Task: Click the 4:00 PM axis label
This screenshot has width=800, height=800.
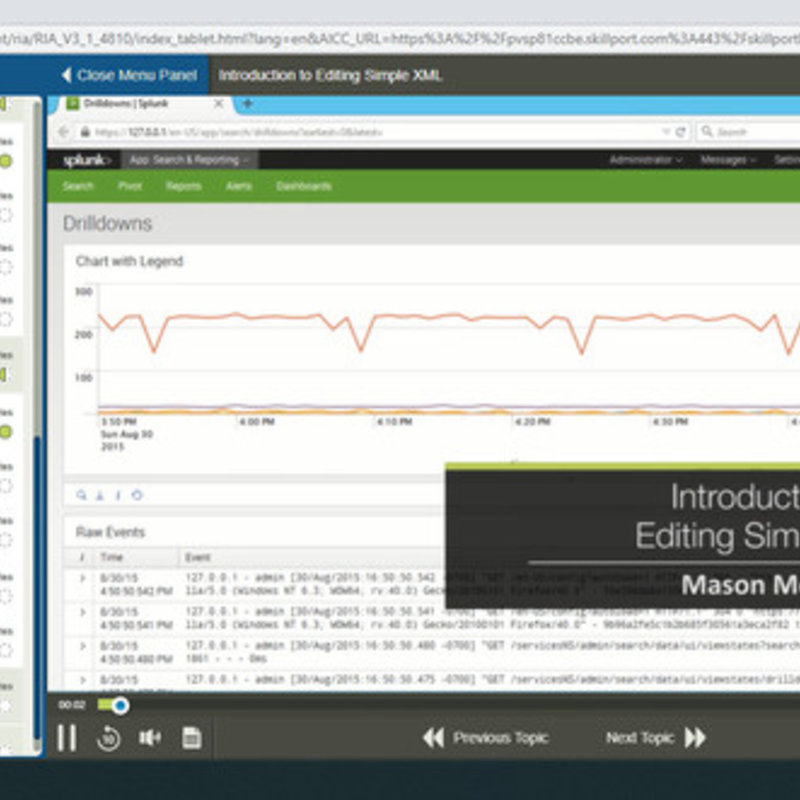Action: click(258, 422)
